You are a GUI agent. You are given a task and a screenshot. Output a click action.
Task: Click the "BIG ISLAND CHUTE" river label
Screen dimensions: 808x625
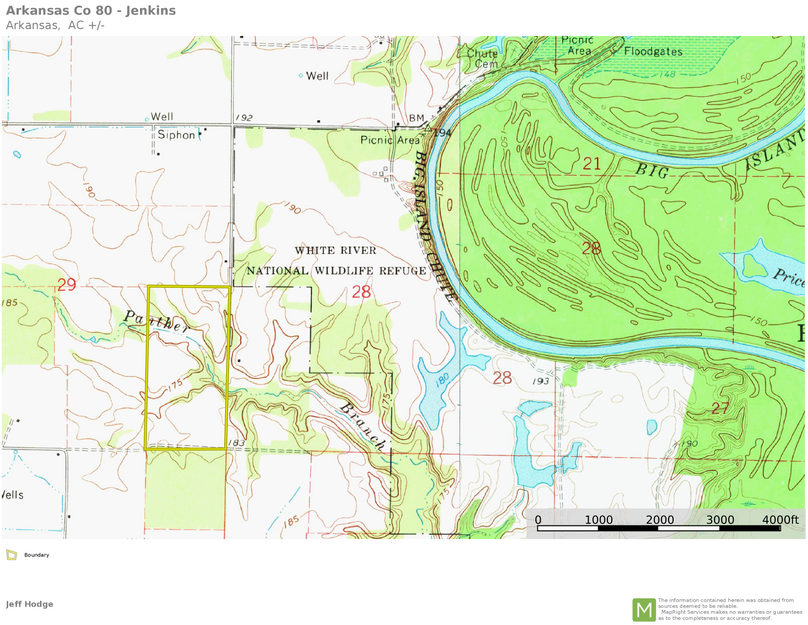click(434, 227)
